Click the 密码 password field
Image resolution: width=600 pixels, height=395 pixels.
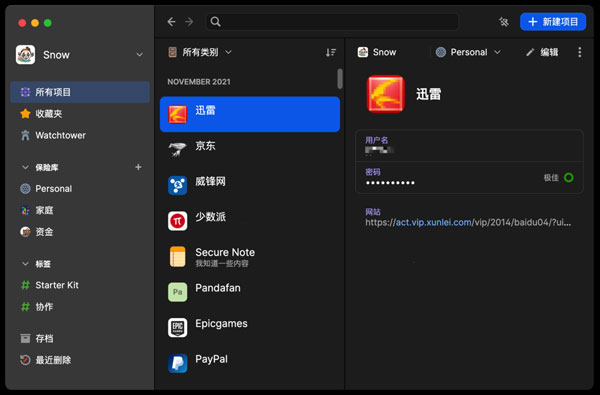pyautogui.click(x=469, y=178)
